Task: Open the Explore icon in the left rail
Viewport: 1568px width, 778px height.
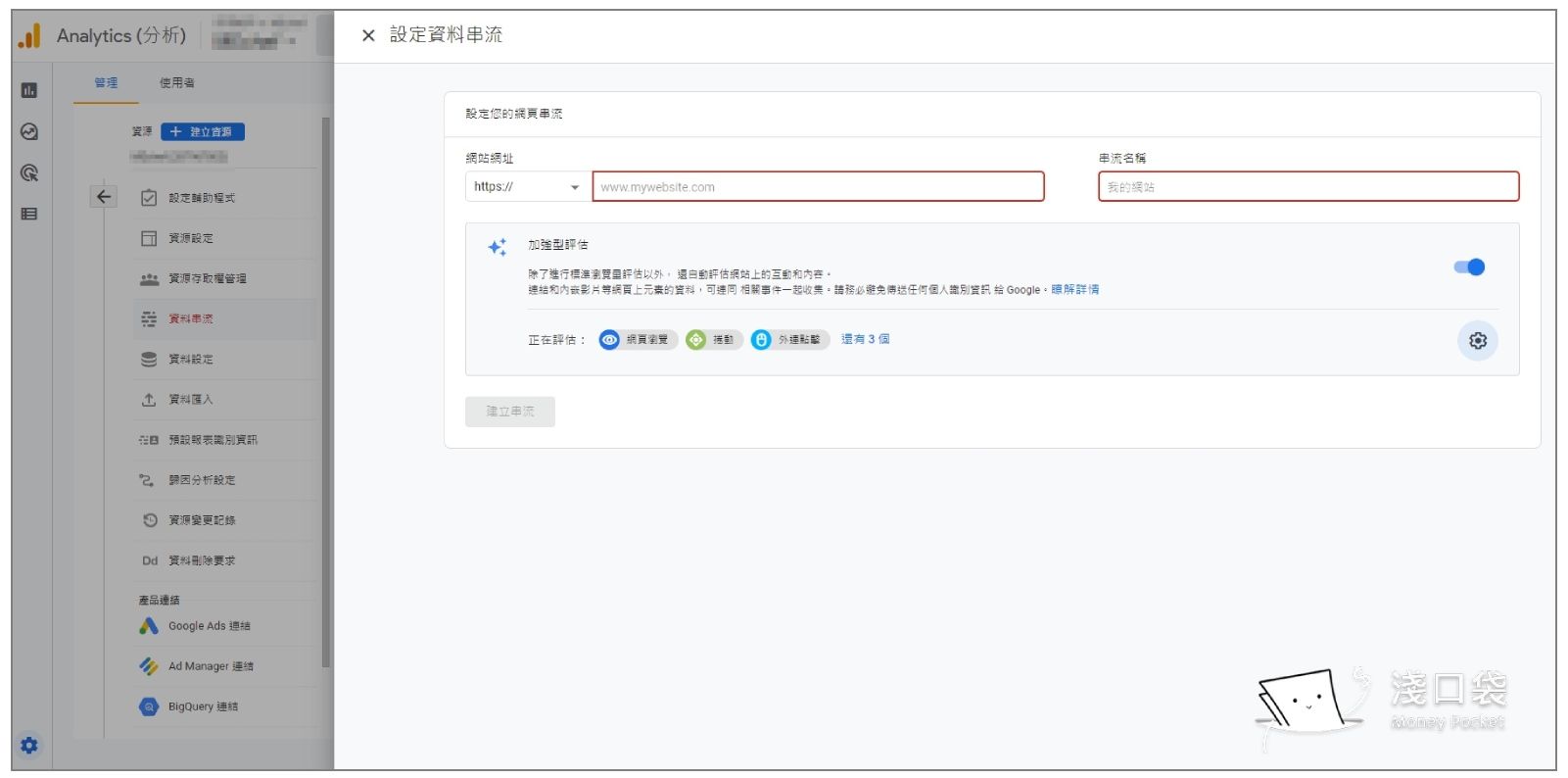Action: pos(29,131)
